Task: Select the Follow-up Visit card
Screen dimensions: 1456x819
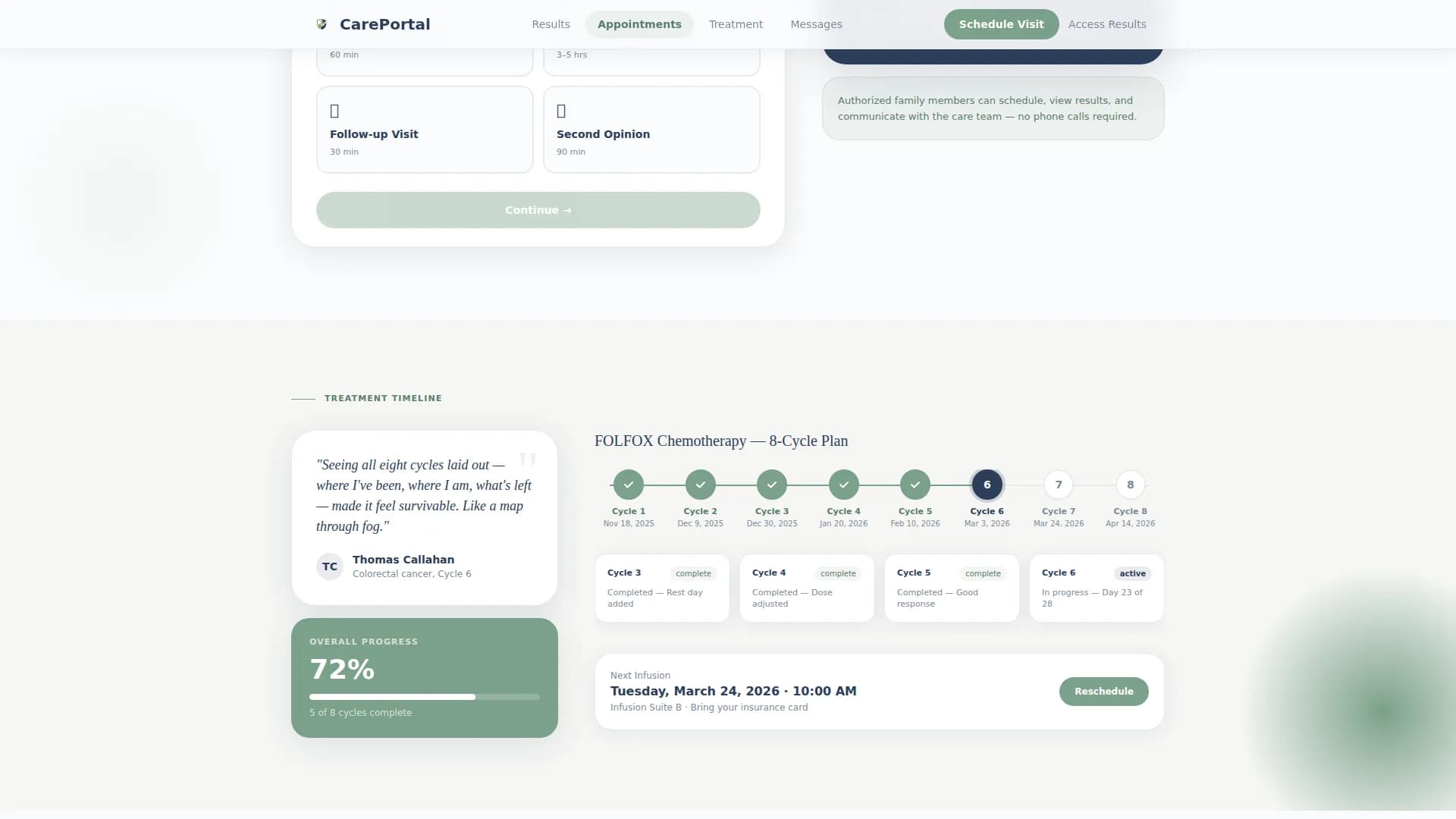Action: [425, 130]
